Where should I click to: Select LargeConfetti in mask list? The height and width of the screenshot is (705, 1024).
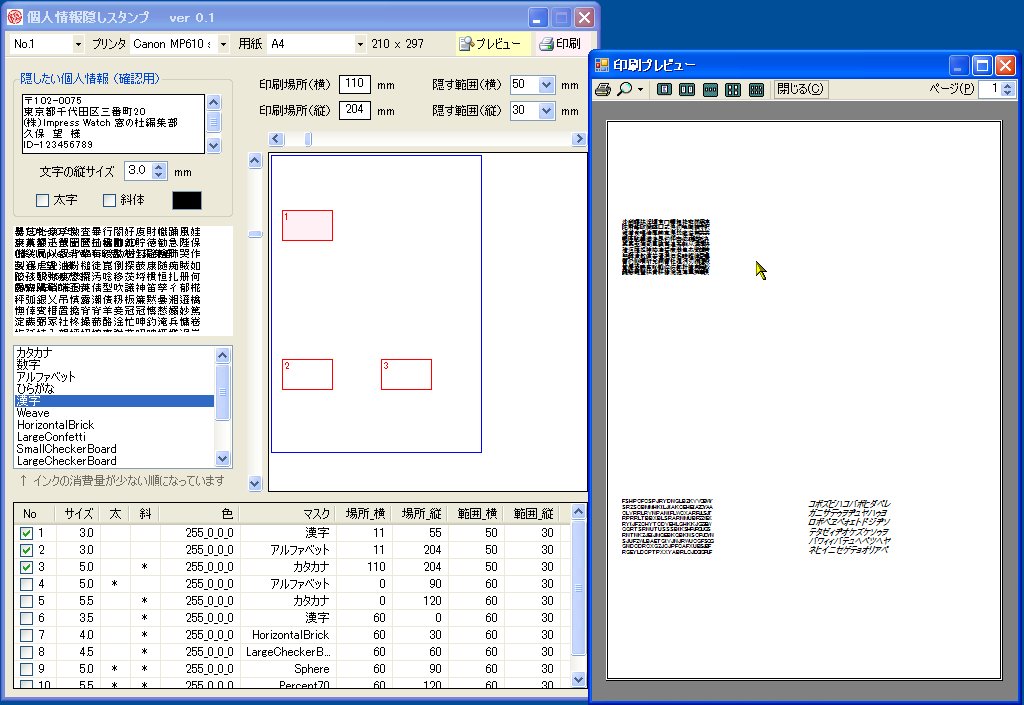[114, 437]
